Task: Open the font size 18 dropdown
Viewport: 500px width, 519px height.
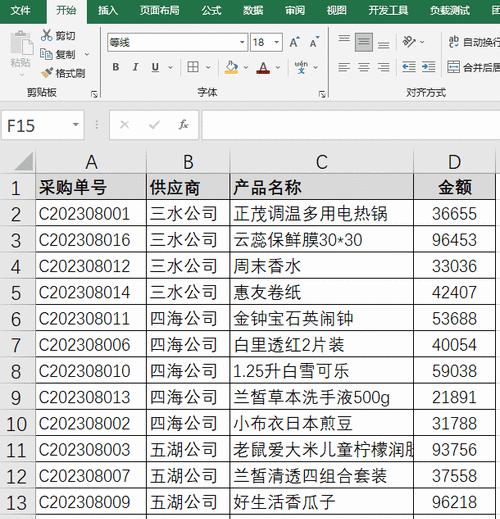Action: pos(277,42)
